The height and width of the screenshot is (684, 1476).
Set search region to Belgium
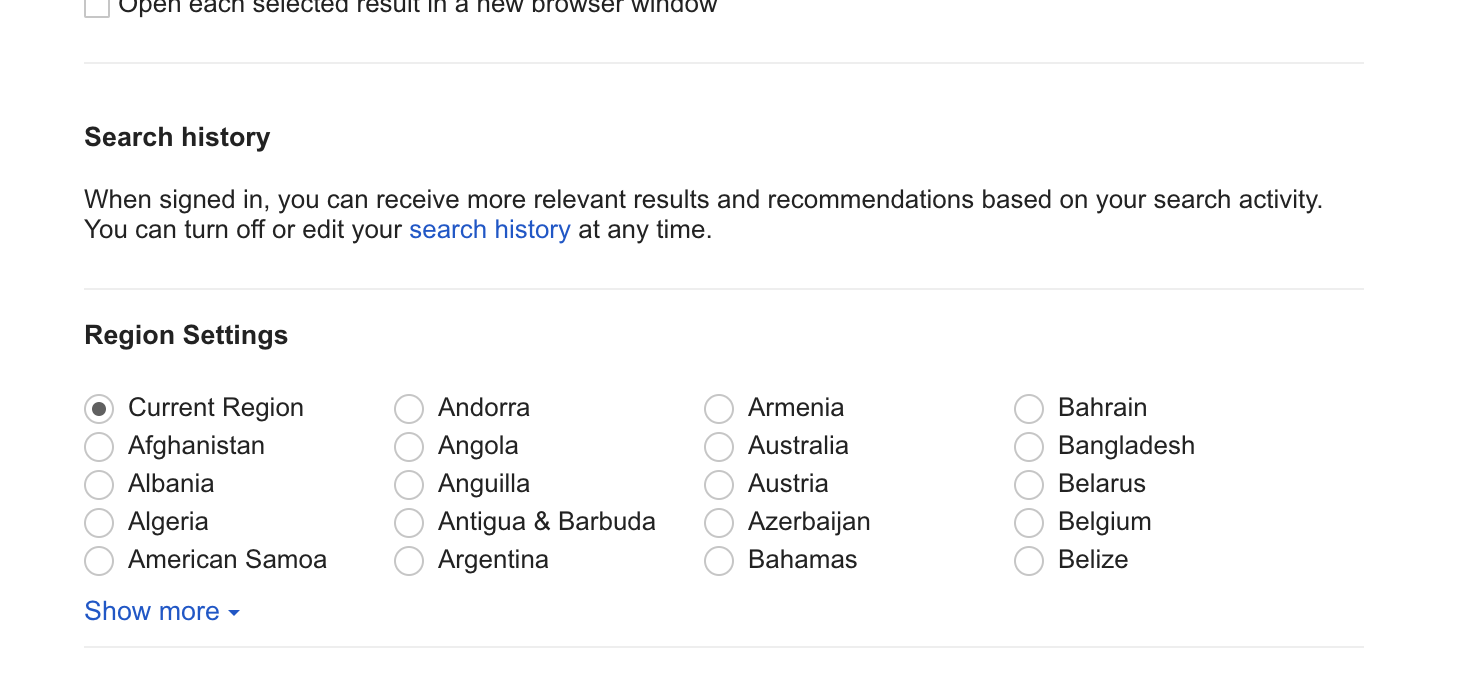point(1029,522)
